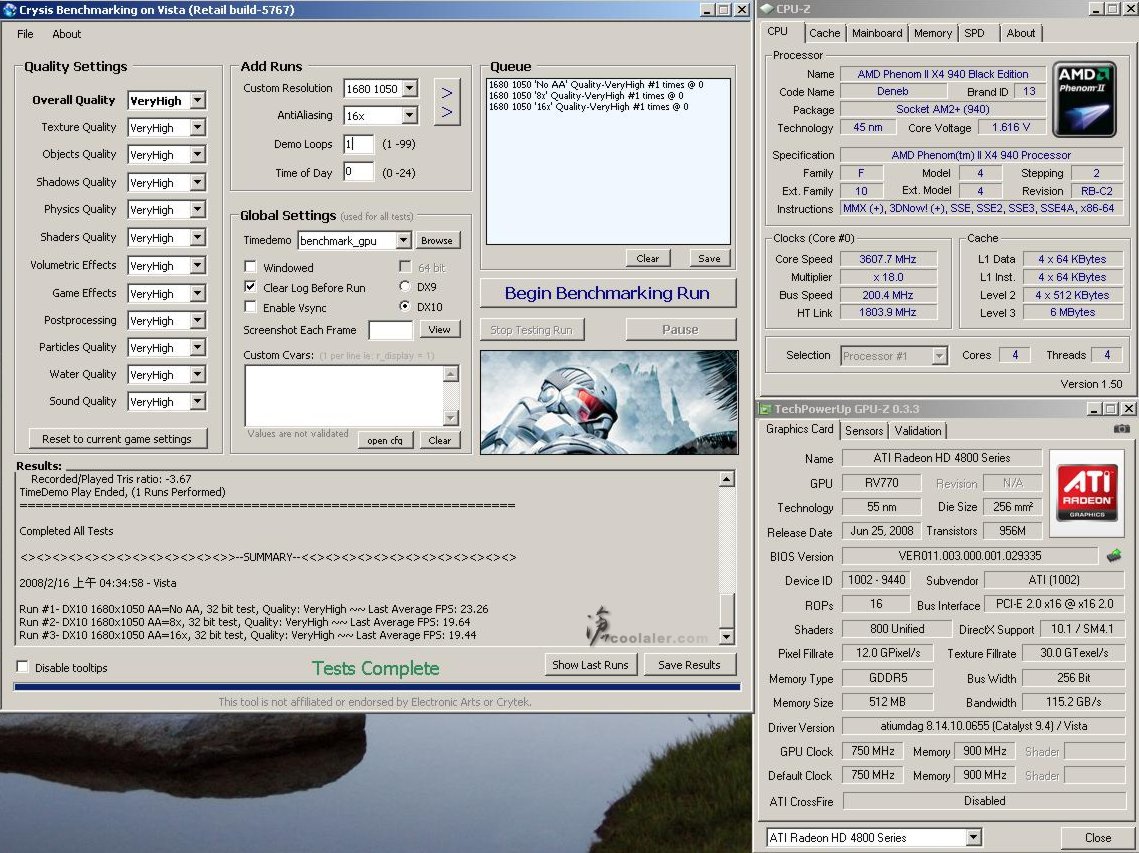Click the ATI Radeon logo in GPU-Z
Viewport: 1139px width, 853px height.
pyautogui.click(x=1087, y=493)
